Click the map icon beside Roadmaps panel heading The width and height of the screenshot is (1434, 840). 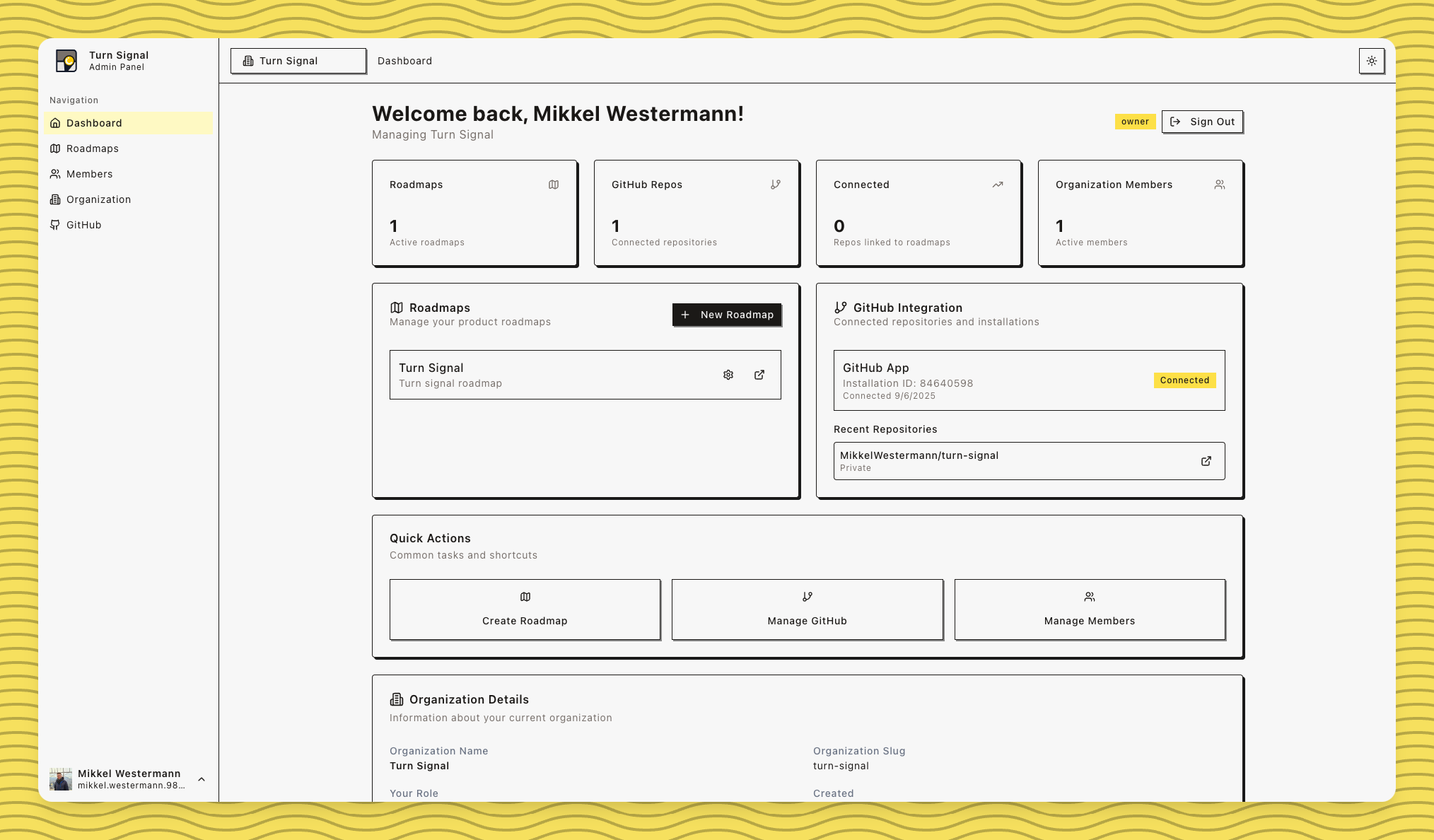397,308
